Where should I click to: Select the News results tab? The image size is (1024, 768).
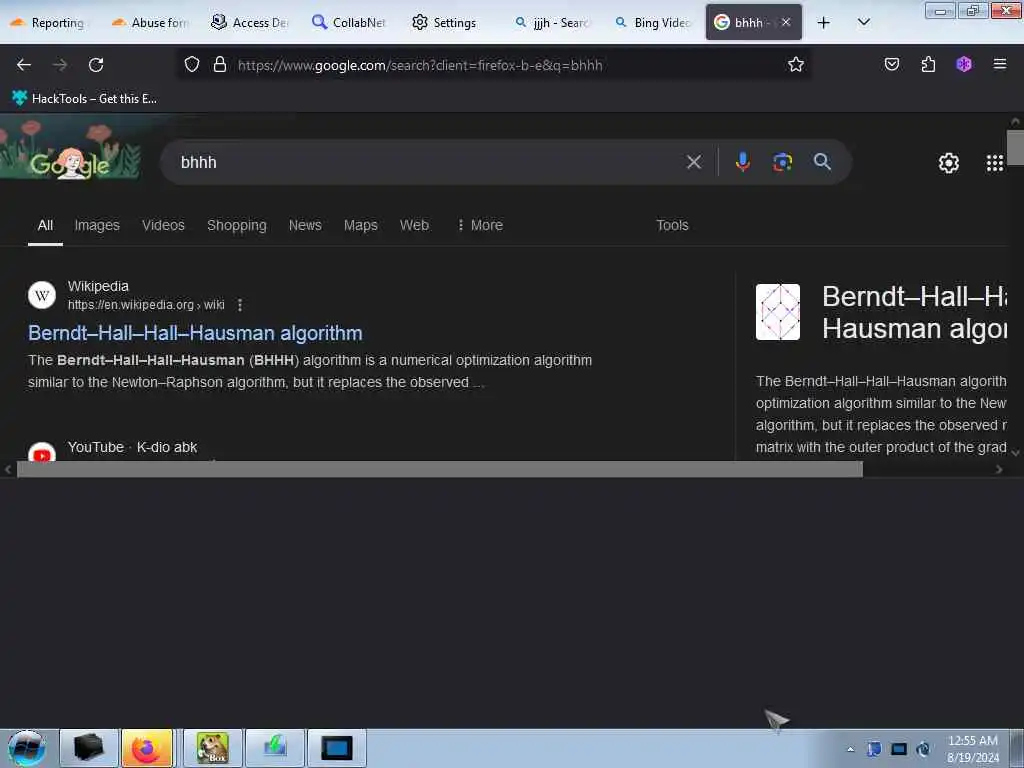pyautogui.click(x=305, y=225)
